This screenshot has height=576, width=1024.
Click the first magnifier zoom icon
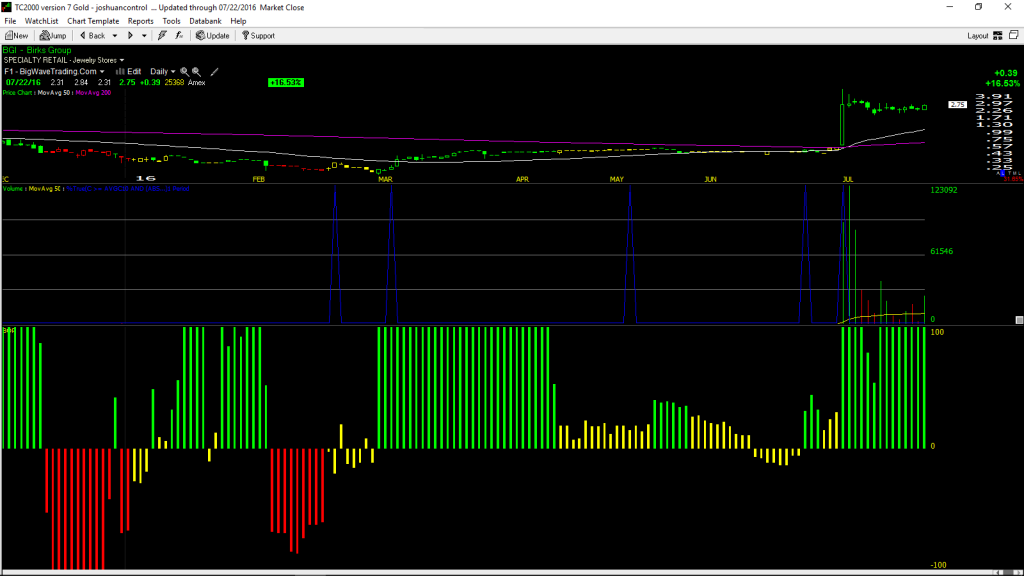185,72
